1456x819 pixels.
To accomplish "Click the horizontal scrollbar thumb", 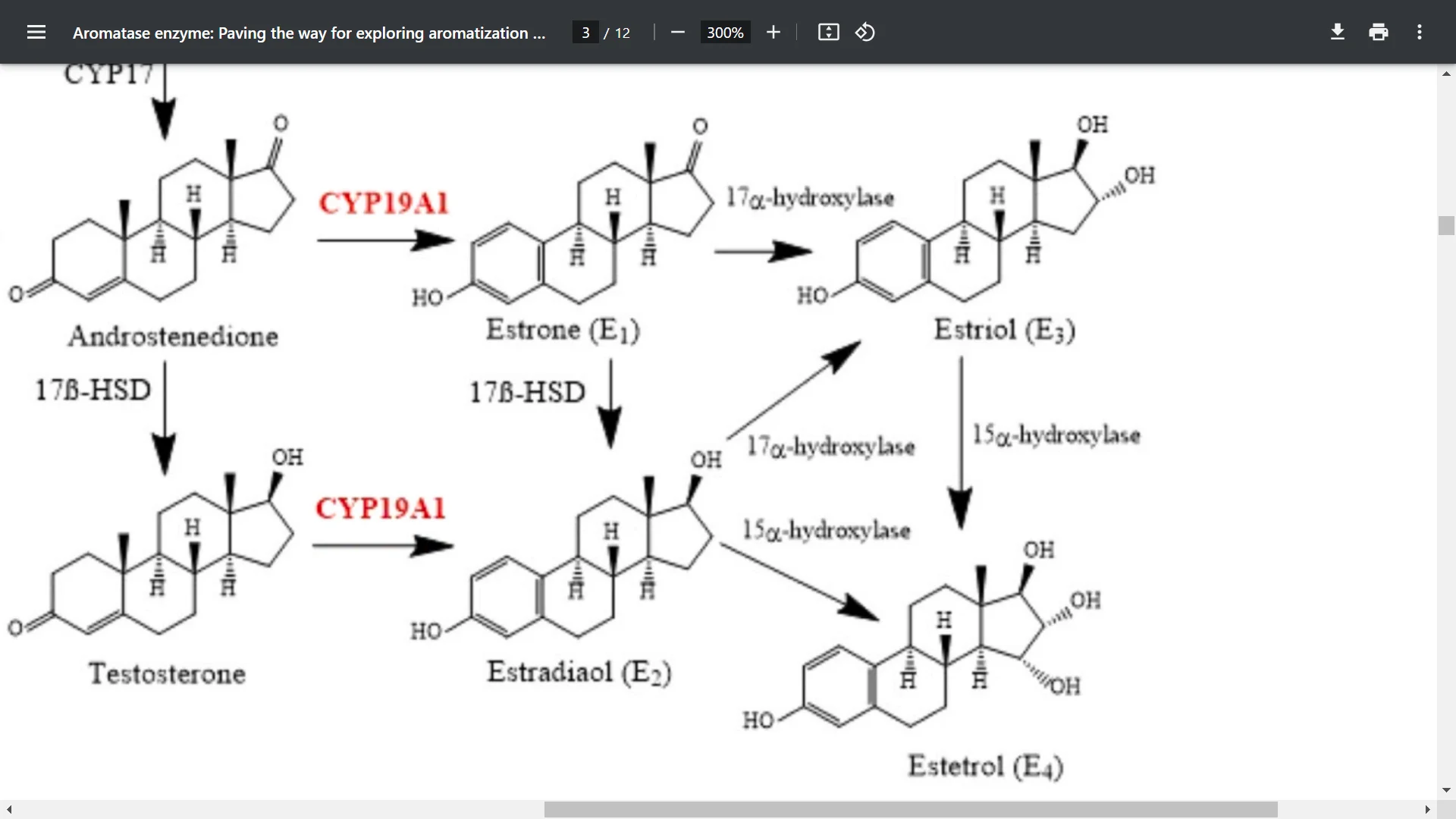I will tap(911, 809).
